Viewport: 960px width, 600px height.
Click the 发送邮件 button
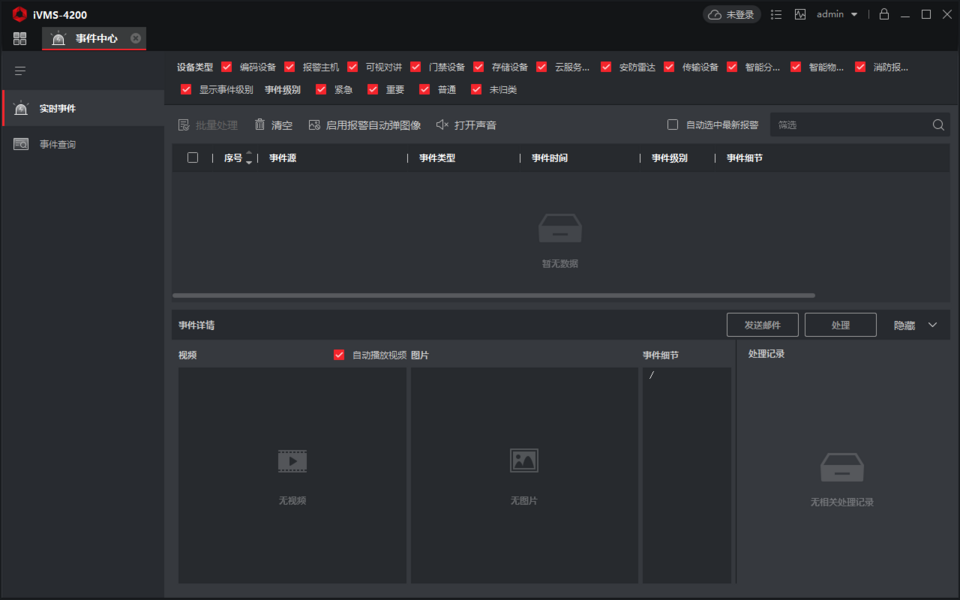762,325
